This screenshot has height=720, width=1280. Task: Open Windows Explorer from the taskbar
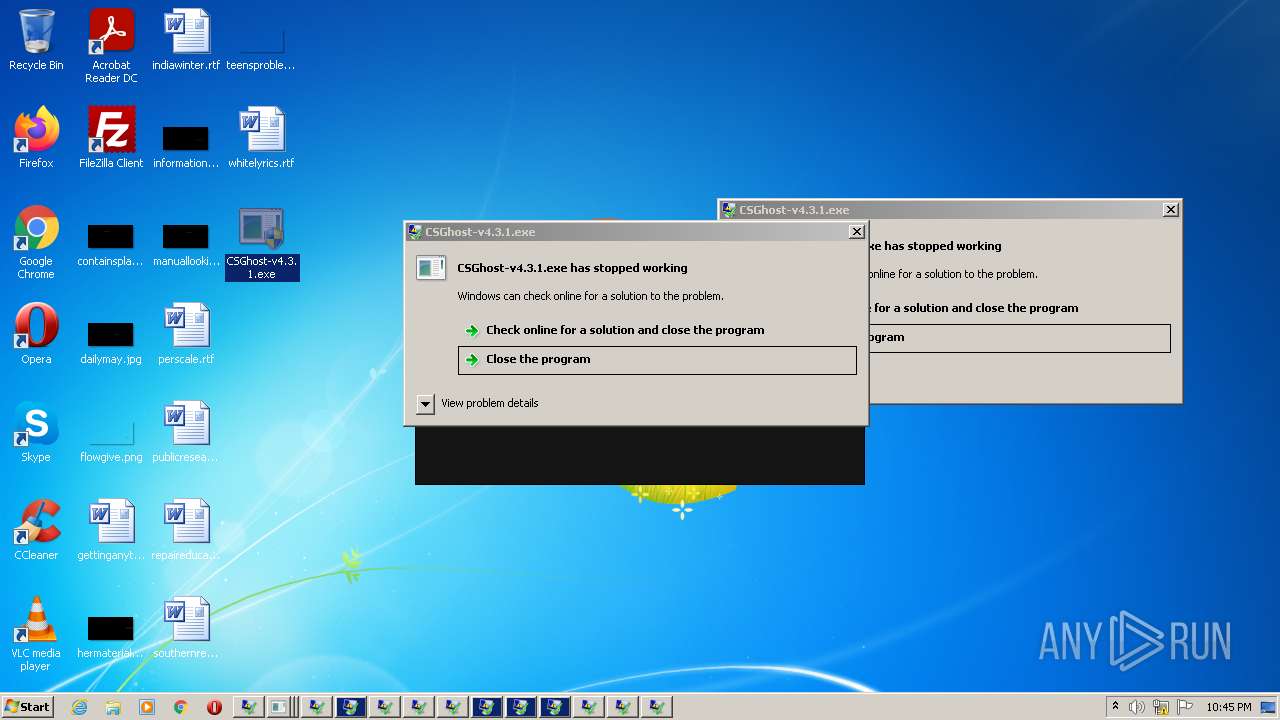click(x=113, y=707)
